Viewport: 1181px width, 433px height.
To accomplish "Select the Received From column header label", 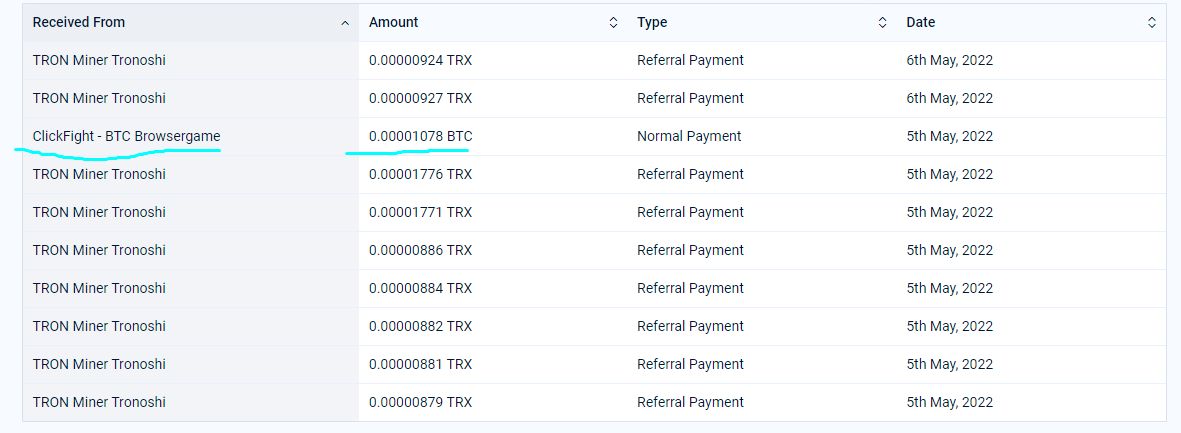I will click(79, 22).
